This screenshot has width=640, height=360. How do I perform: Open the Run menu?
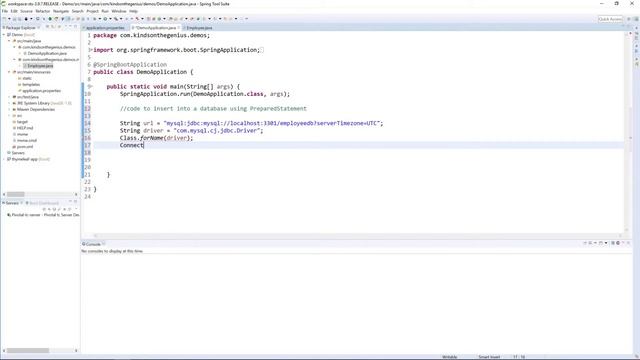(x=105, y=11)
